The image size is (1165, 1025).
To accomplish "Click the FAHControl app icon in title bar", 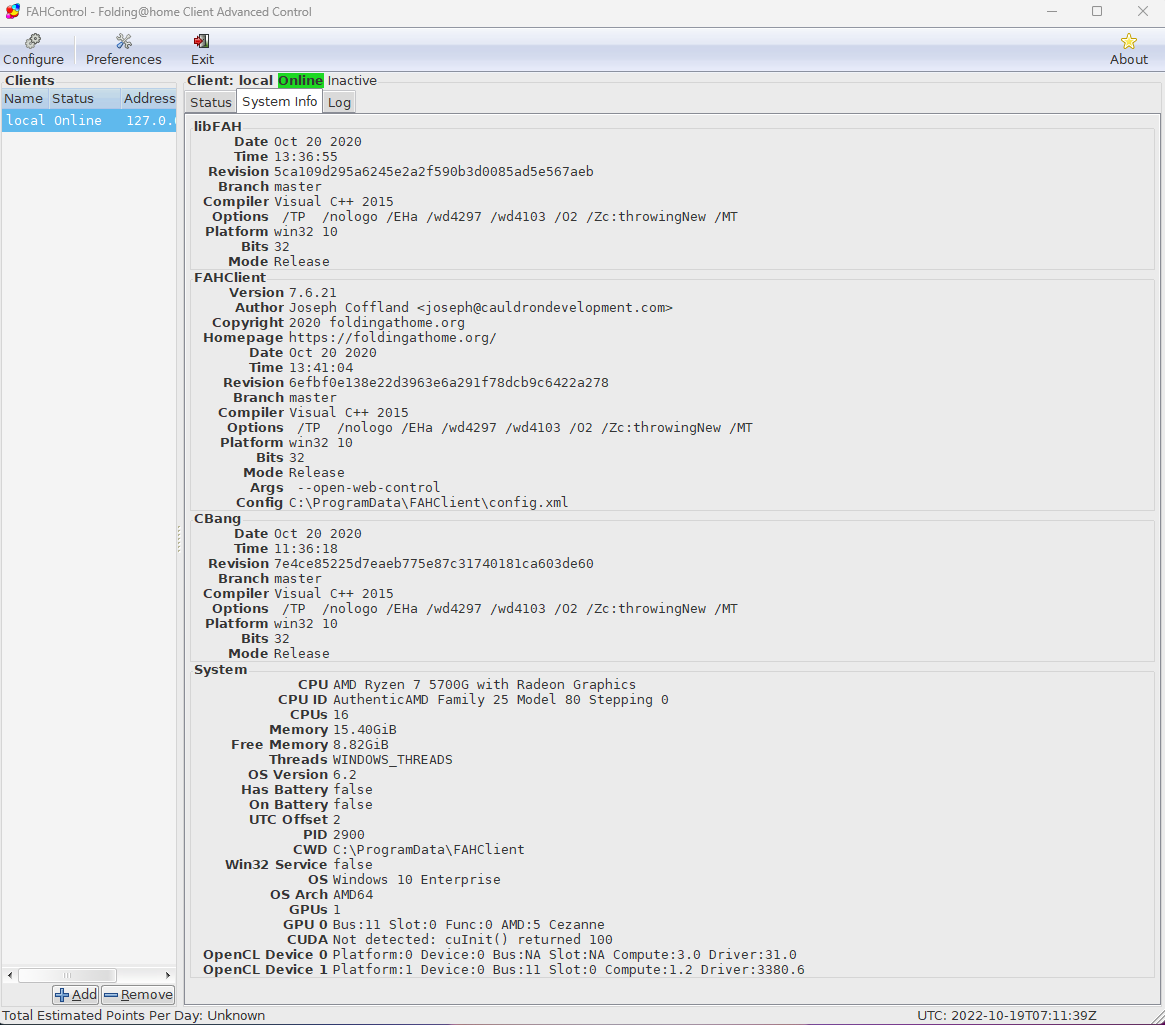I will click(13, 11).
